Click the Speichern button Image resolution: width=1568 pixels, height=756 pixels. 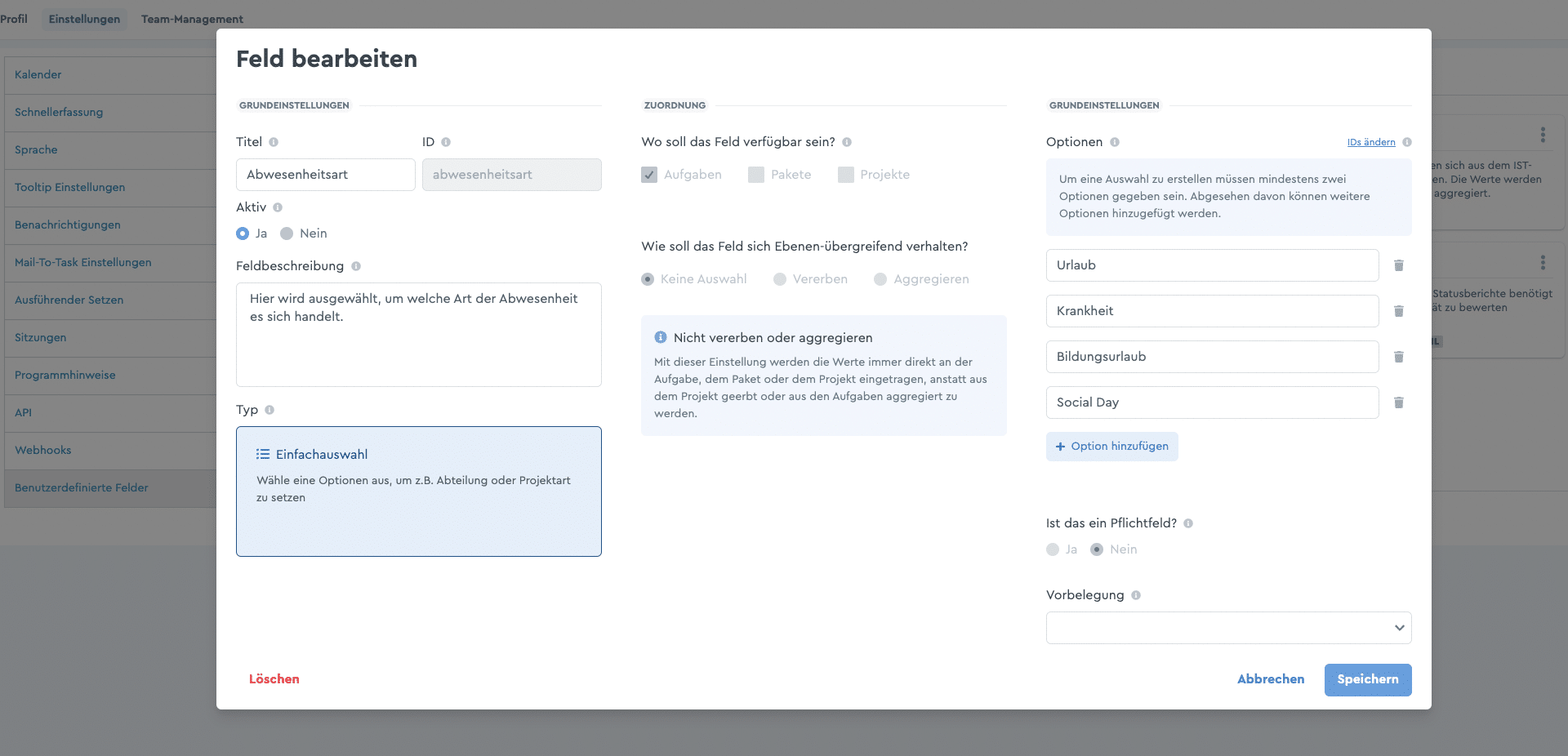tap(1368, 680)
